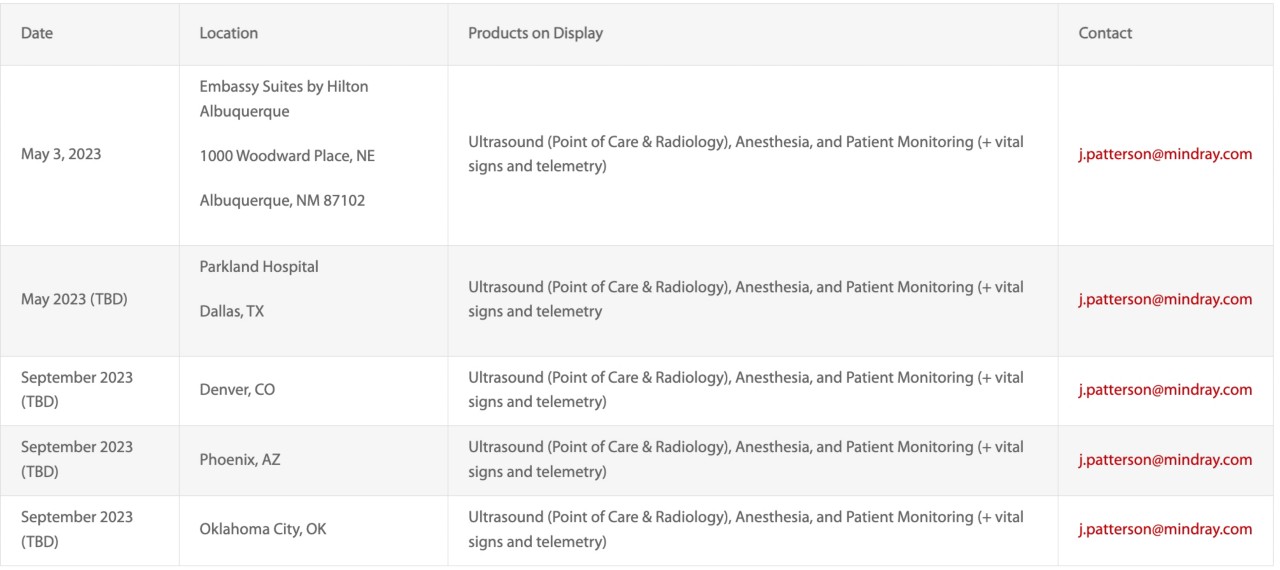Click the Location column header

[x=229, y=33]
